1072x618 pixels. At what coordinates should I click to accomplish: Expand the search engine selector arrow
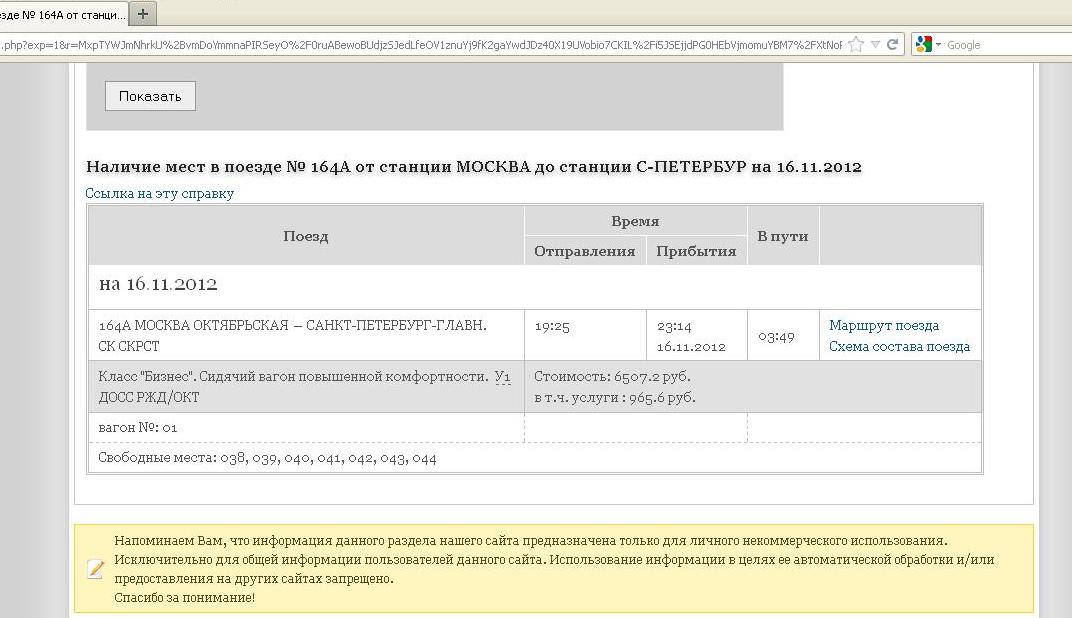pos(938,45)
